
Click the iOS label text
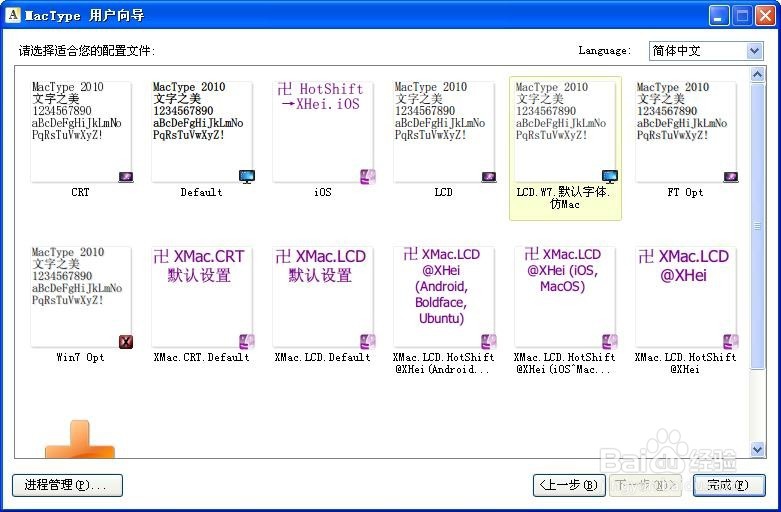[323, 192]
